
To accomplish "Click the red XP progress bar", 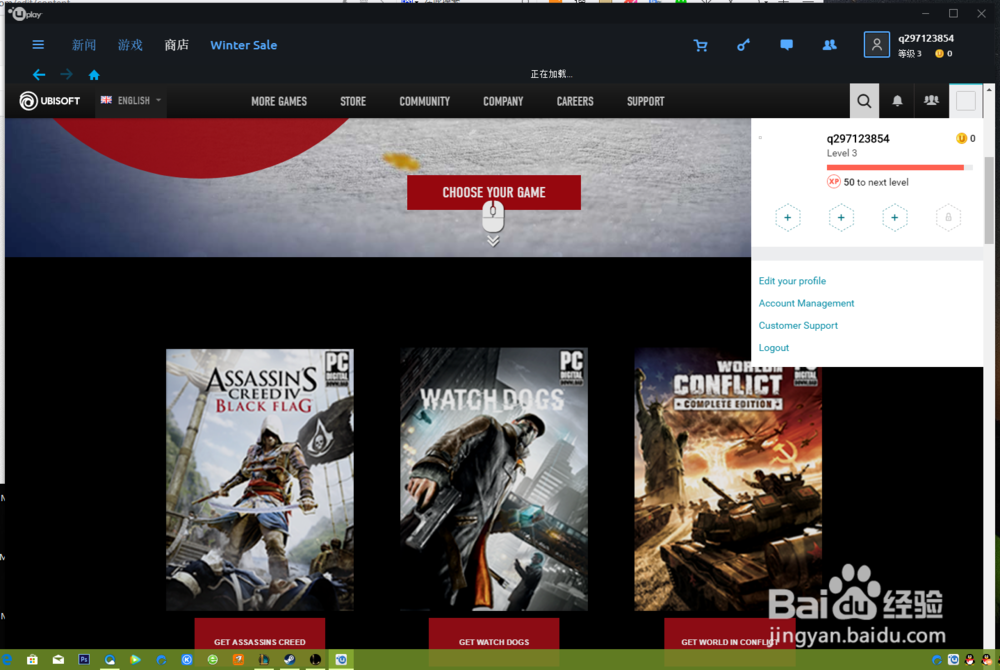I will [899, 168].
